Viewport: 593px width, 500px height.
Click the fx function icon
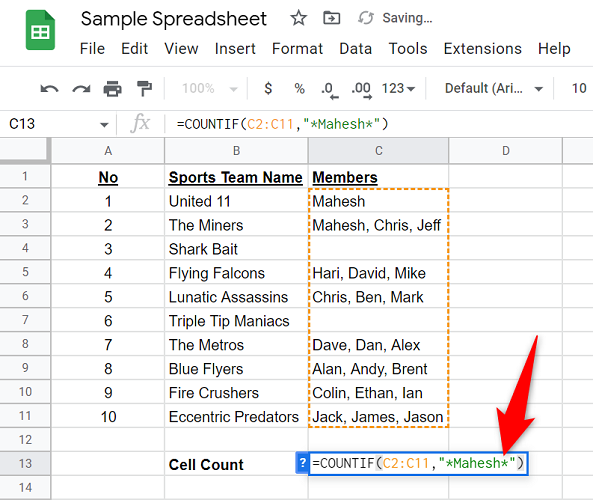[140, 123]
